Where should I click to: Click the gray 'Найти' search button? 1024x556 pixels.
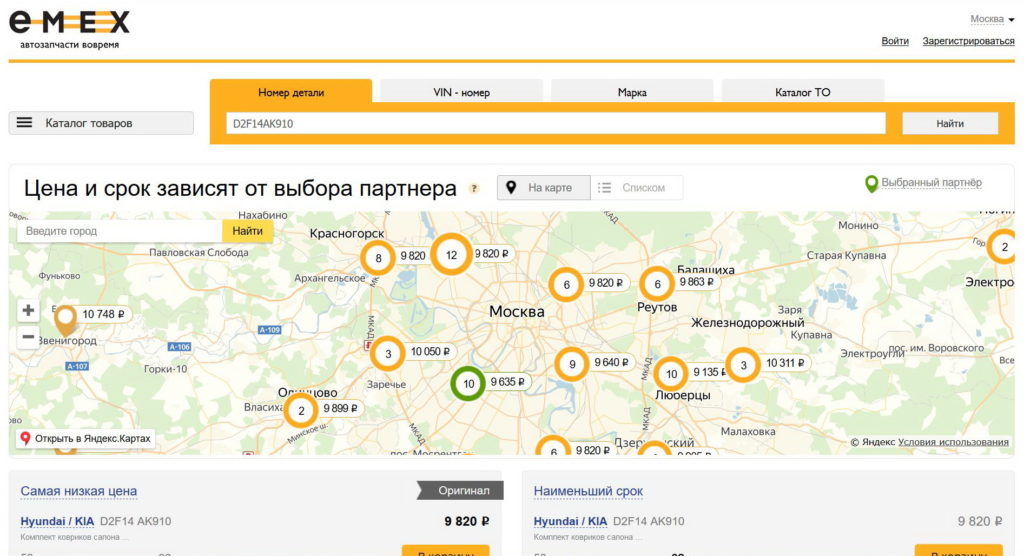(950, 123)
